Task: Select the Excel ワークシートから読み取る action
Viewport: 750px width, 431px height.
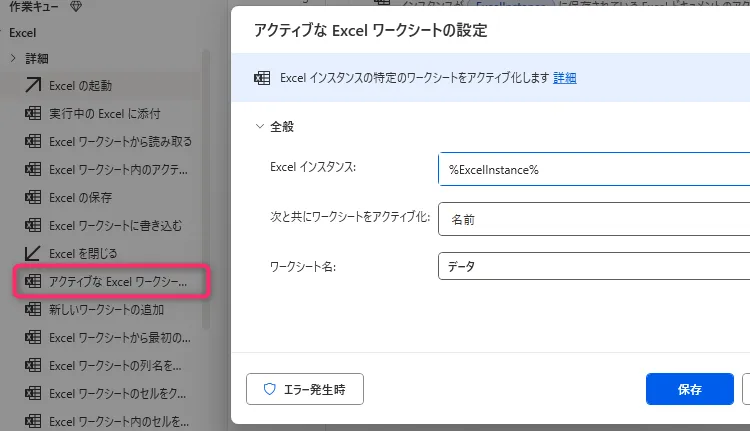Action: pos(120,141)
